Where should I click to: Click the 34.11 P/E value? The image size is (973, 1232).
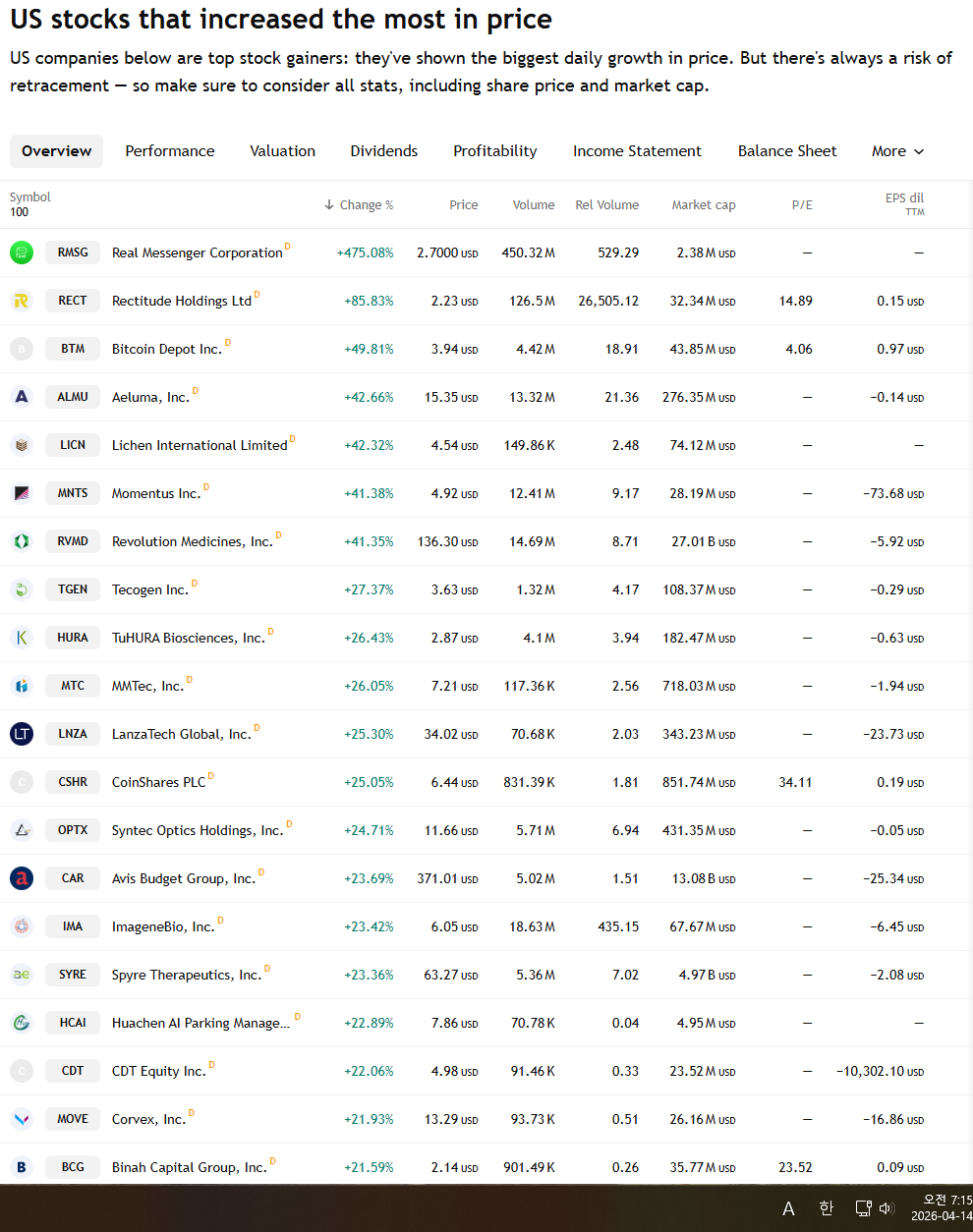tap(795, 783)
